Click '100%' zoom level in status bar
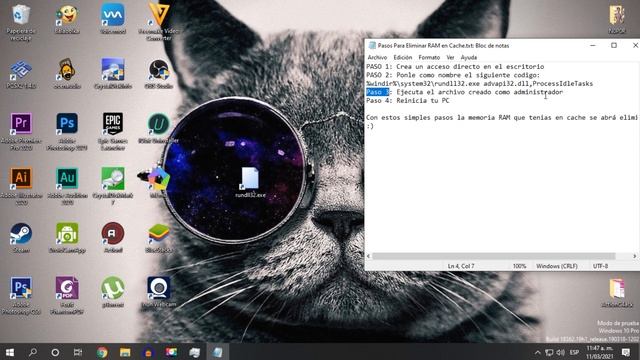640x360 pixels. coord(519,266)
